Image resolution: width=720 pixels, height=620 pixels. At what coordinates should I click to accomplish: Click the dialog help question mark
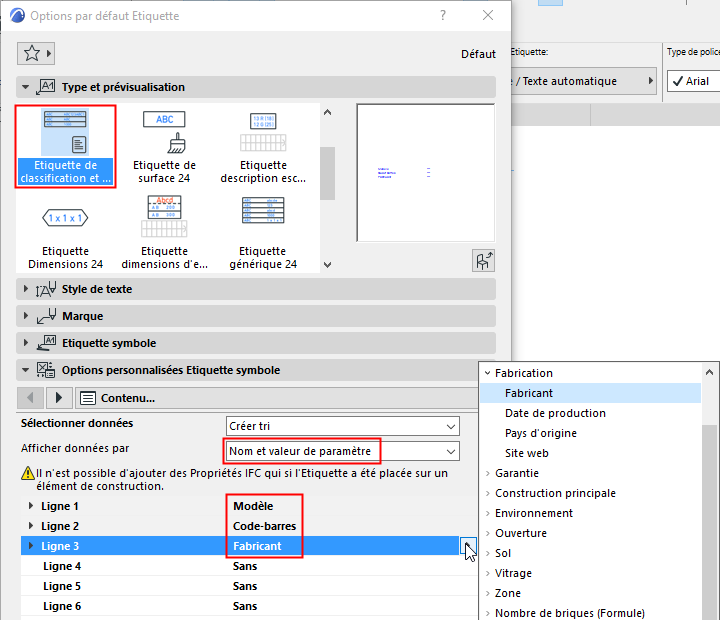click(443, 15)
